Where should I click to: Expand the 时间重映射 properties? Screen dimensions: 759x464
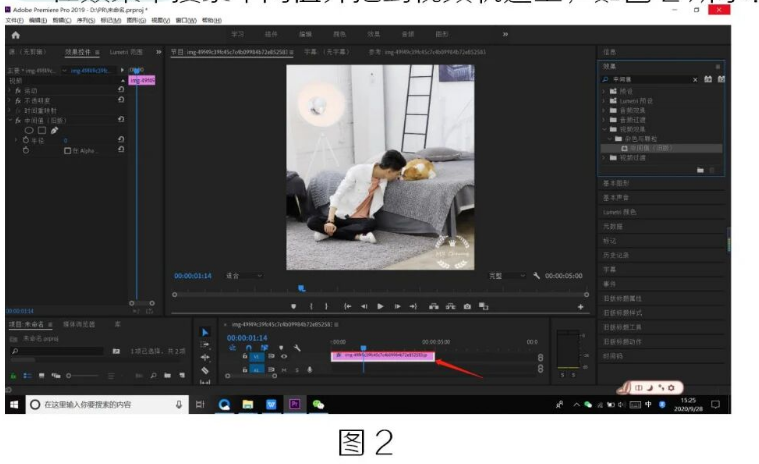[x=9, y=110]
